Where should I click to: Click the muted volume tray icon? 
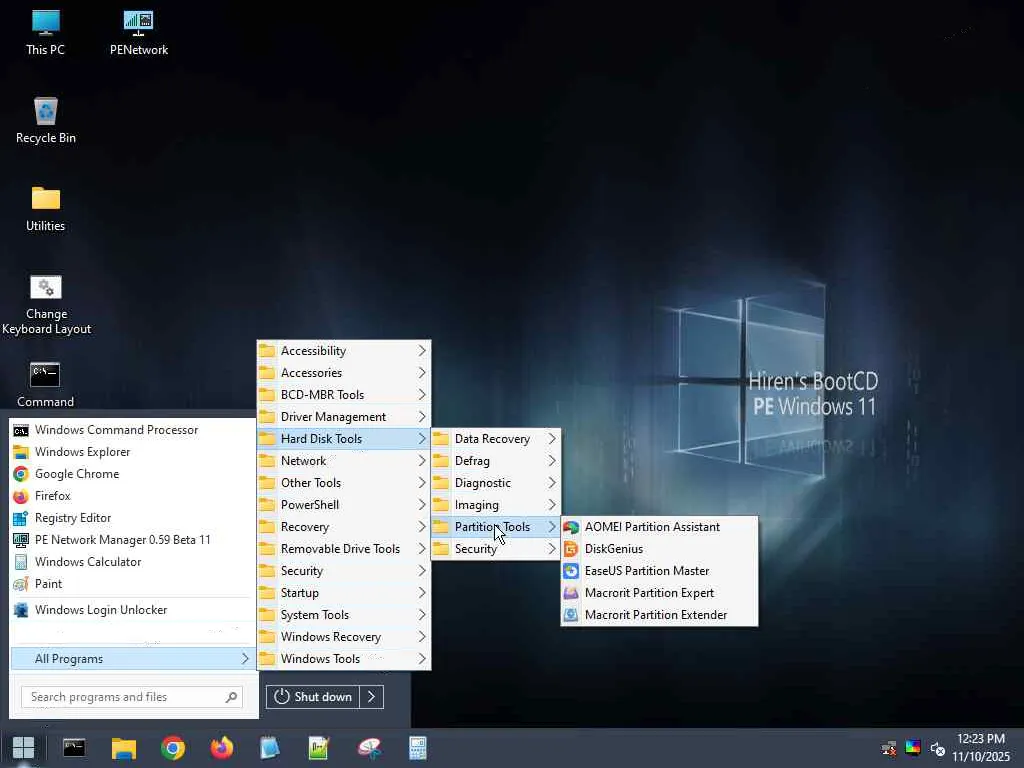click(938, 749)
